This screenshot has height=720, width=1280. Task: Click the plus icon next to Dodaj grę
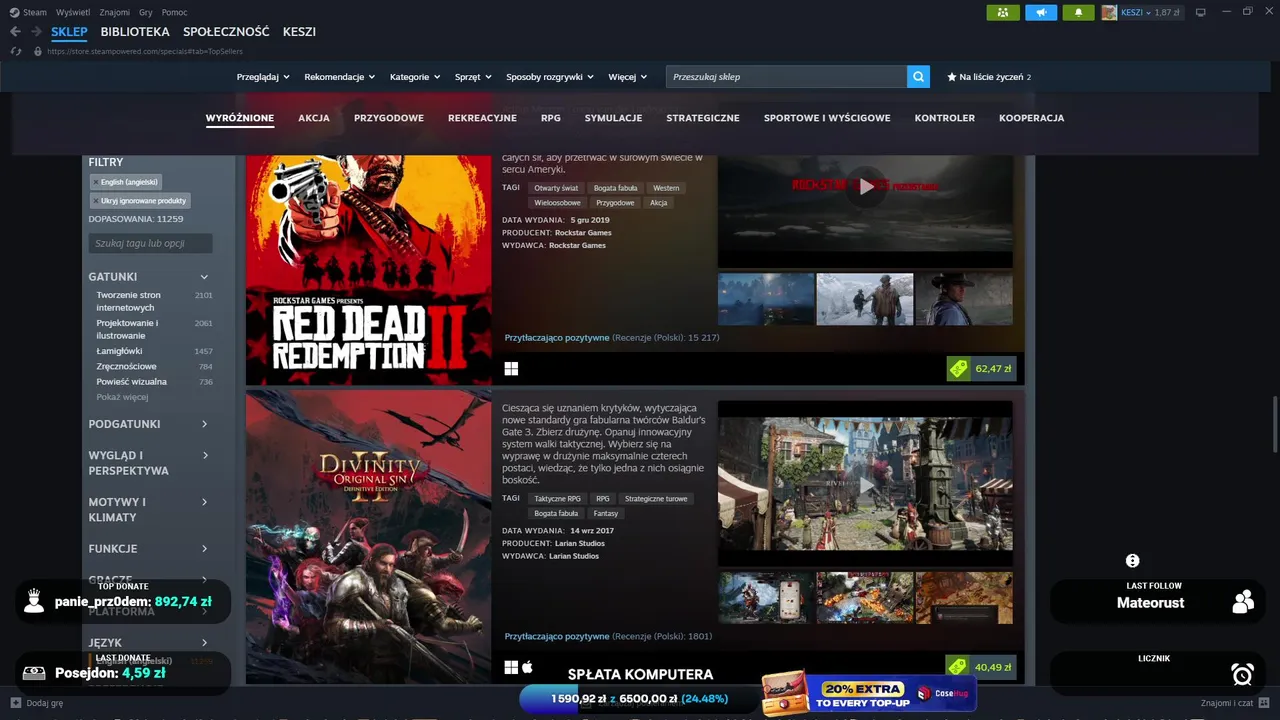coord(15,703)
